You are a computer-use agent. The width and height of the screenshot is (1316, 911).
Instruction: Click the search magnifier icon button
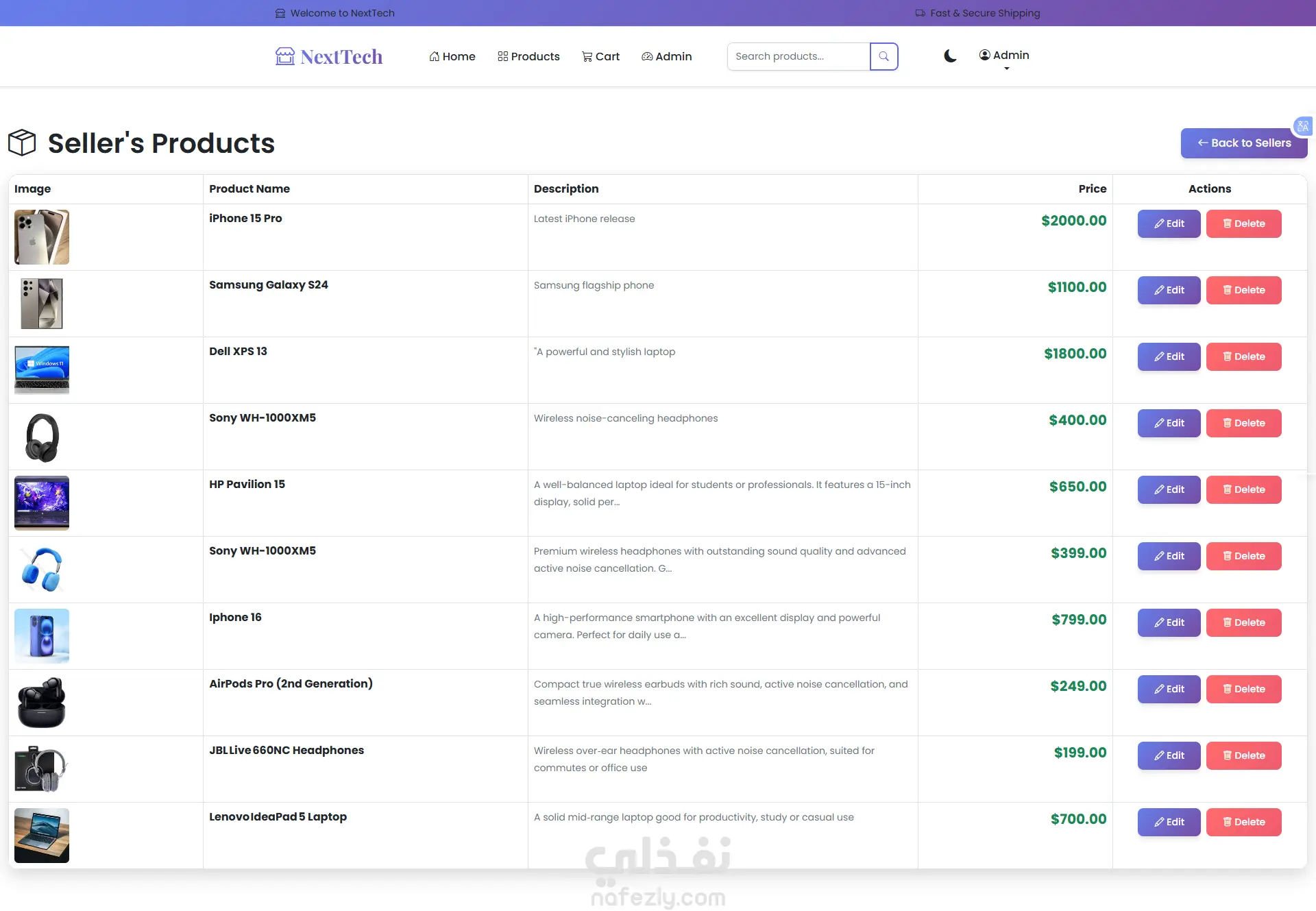(x=884, y=56)
